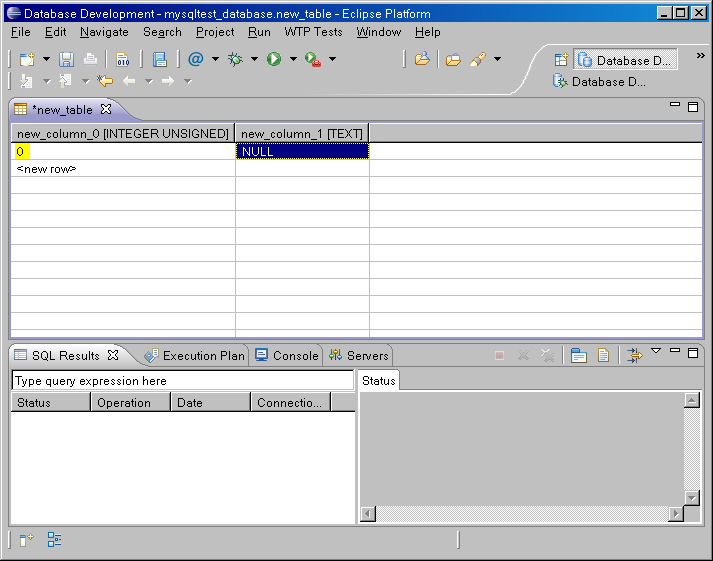The height and width of the screenshot is (561, 713).
Task: Click the back navigation arrow icon
Action: click(129, 81)
